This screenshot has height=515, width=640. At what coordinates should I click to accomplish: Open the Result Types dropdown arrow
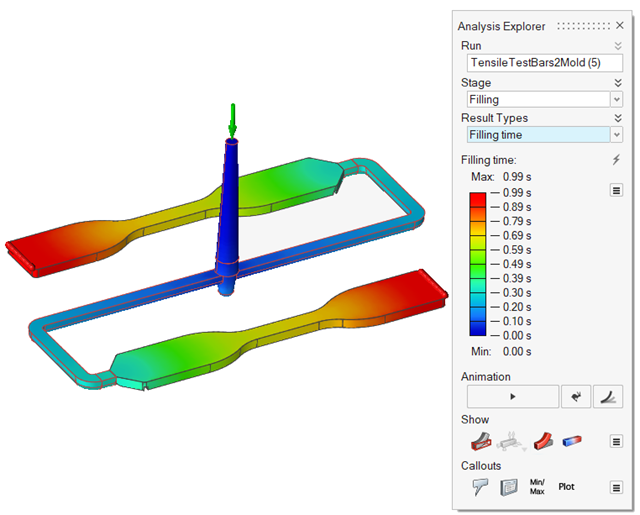(x=616, y=135)
